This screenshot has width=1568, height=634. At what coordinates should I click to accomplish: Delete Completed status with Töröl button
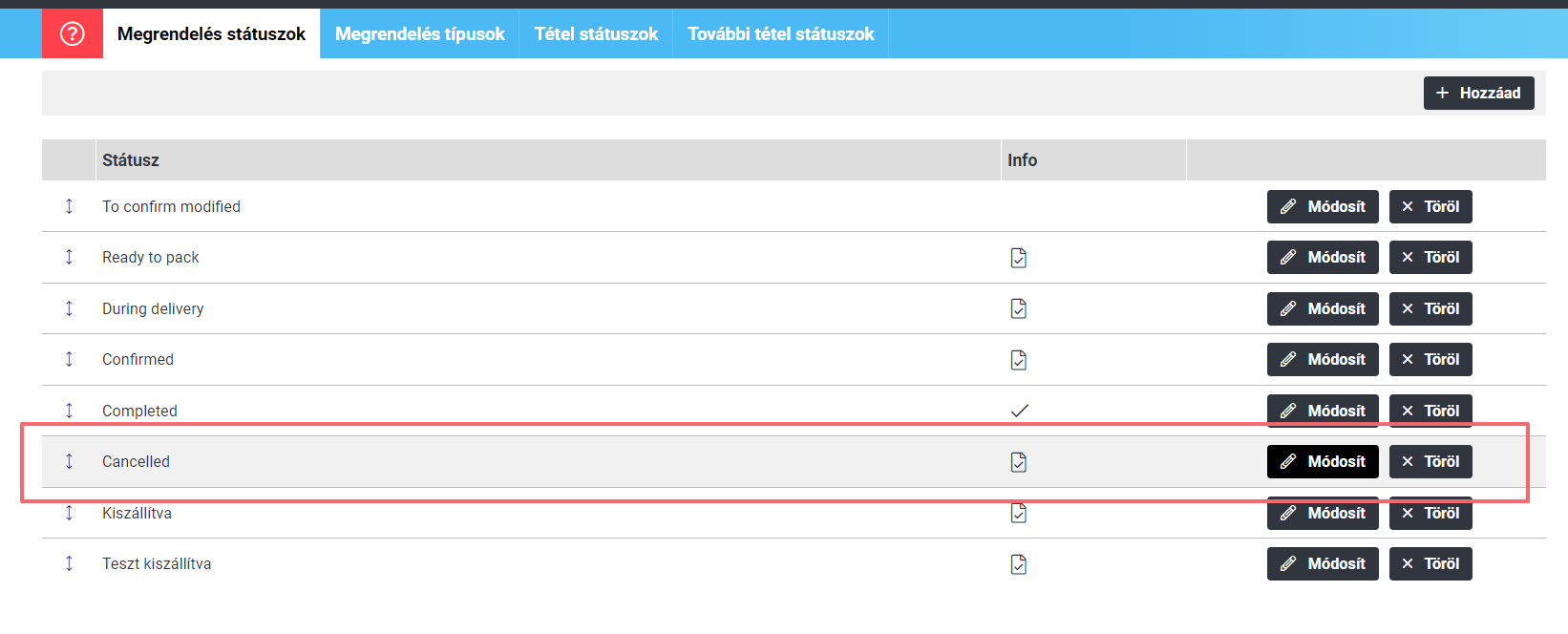(x=1430, y=411)
